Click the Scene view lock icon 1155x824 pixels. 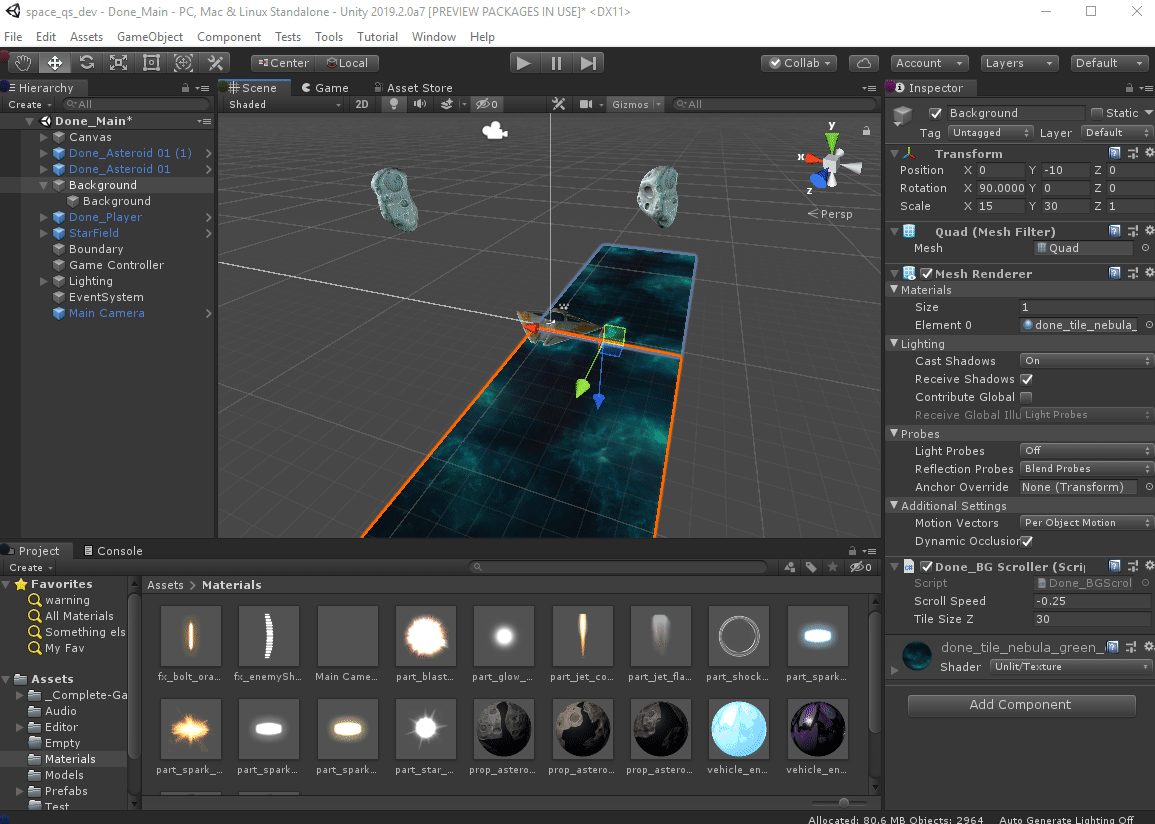[866, 131]
